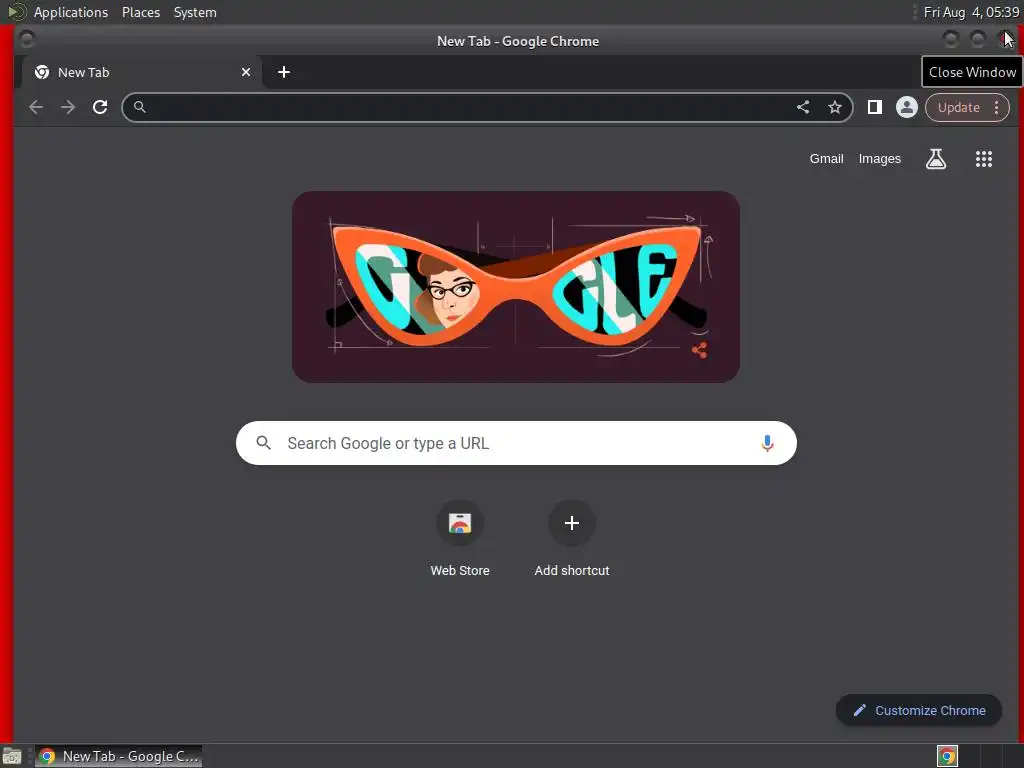This screenshot has width=1024, height=768.
Task: Click show desktop icon in bottom panel
Action: tap(11, 756)
